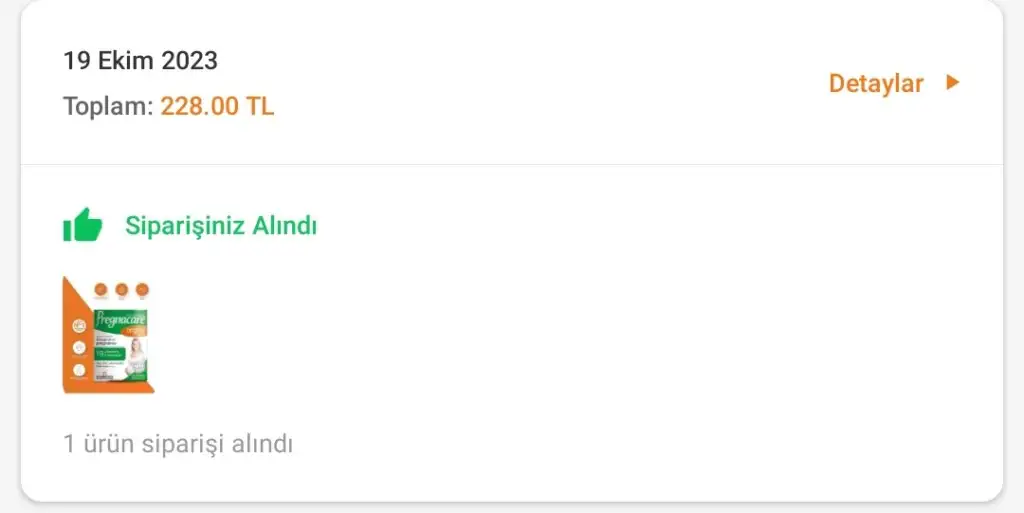The height and width of the screenshot is (513, 1024).
Task: Click the 19 Ekim 2023 order date
Action: point(140,61)
